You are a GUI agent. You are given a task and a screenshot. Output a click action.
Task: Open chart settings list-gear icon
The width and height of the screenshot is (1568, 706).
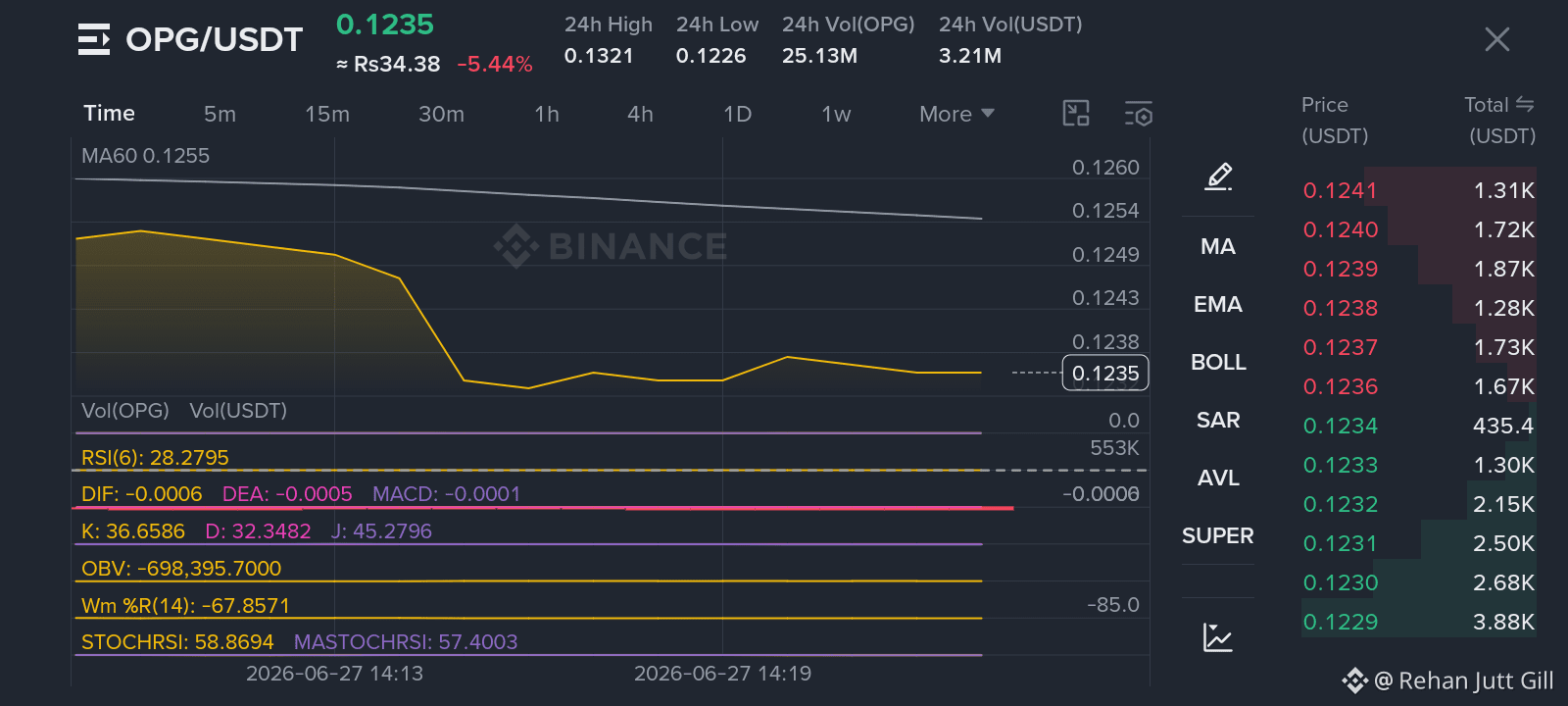click(1138, 114)
